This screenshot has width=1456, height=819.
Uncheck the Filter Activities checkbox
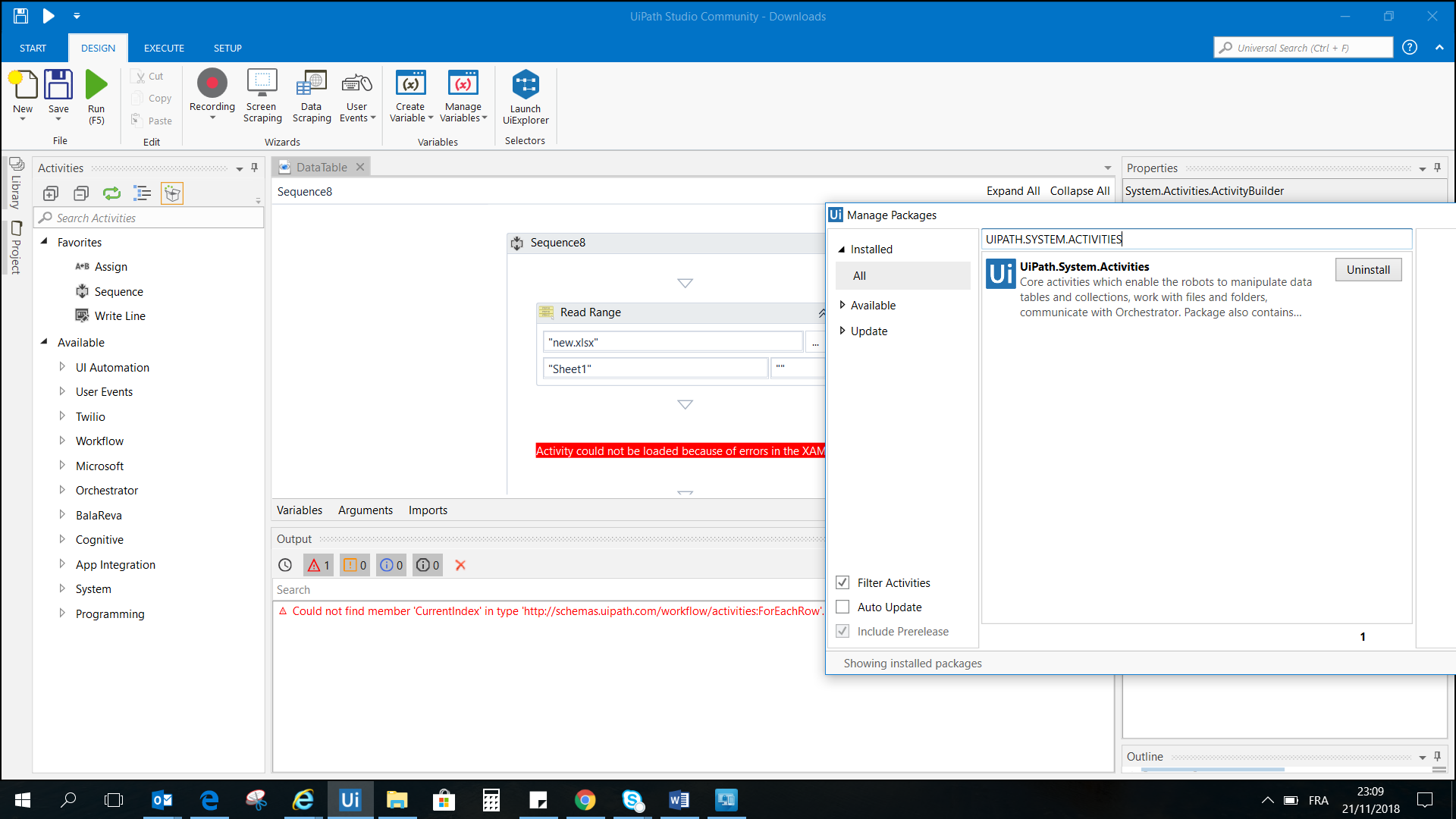[x=843, y=582]
